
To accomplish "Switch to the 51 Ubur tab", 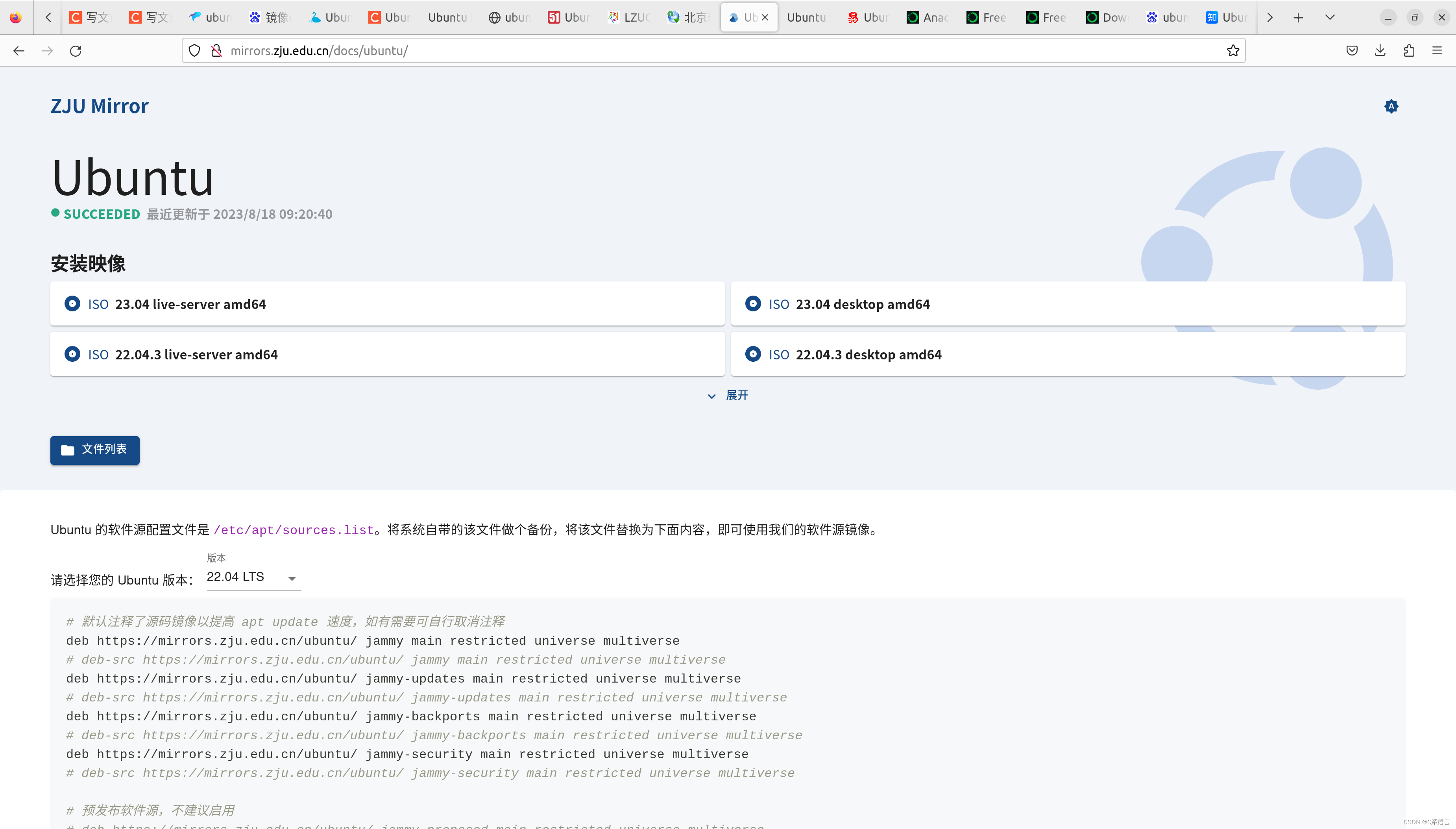I will [570, 18].
